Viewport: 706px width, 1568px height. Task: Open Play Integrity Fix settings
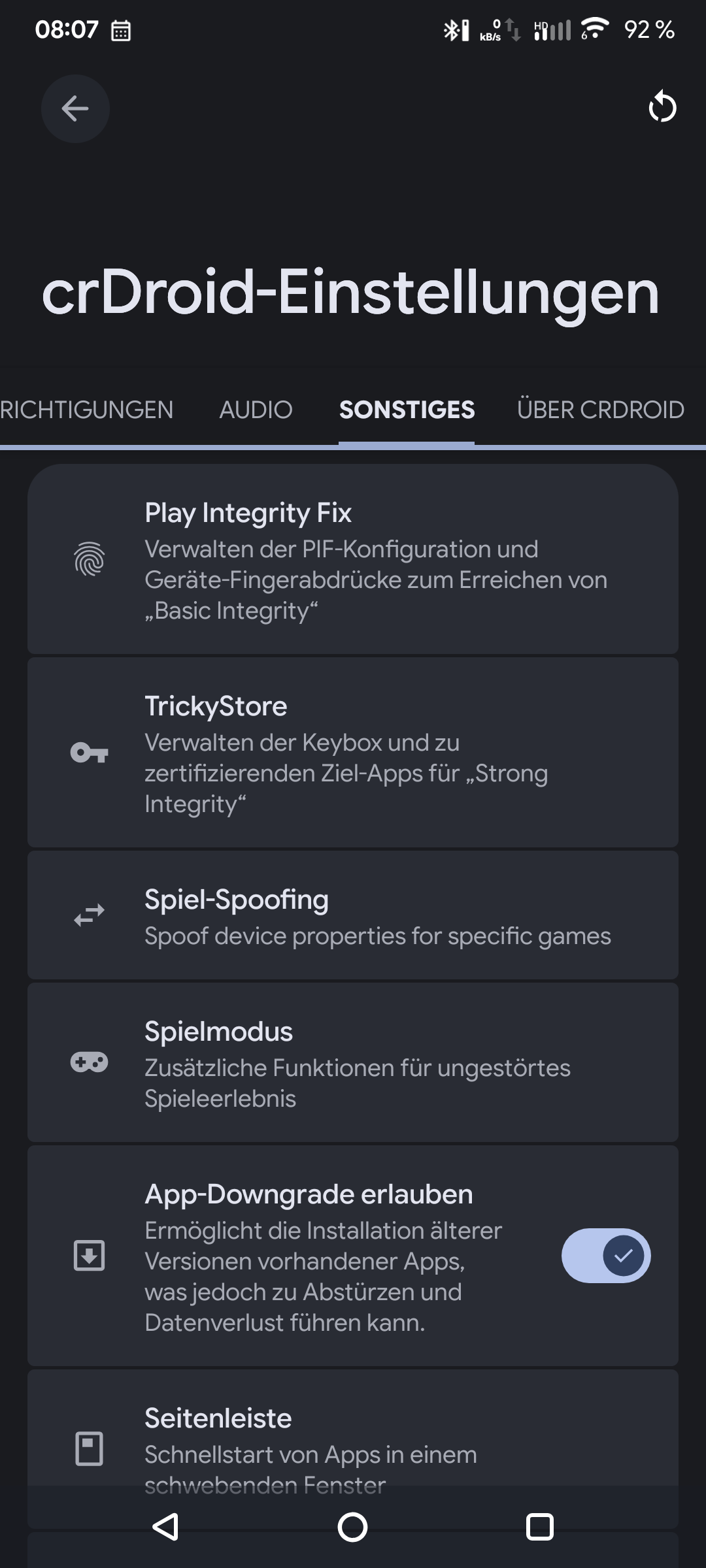pos(376,561)
